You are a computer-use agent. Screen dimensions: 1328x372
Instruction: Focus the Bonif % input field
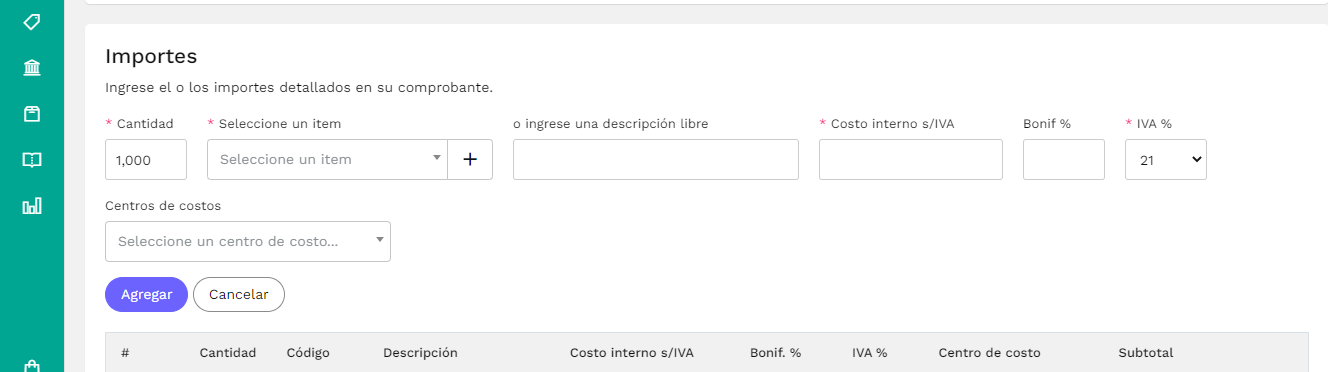(x=1064, y=159)
